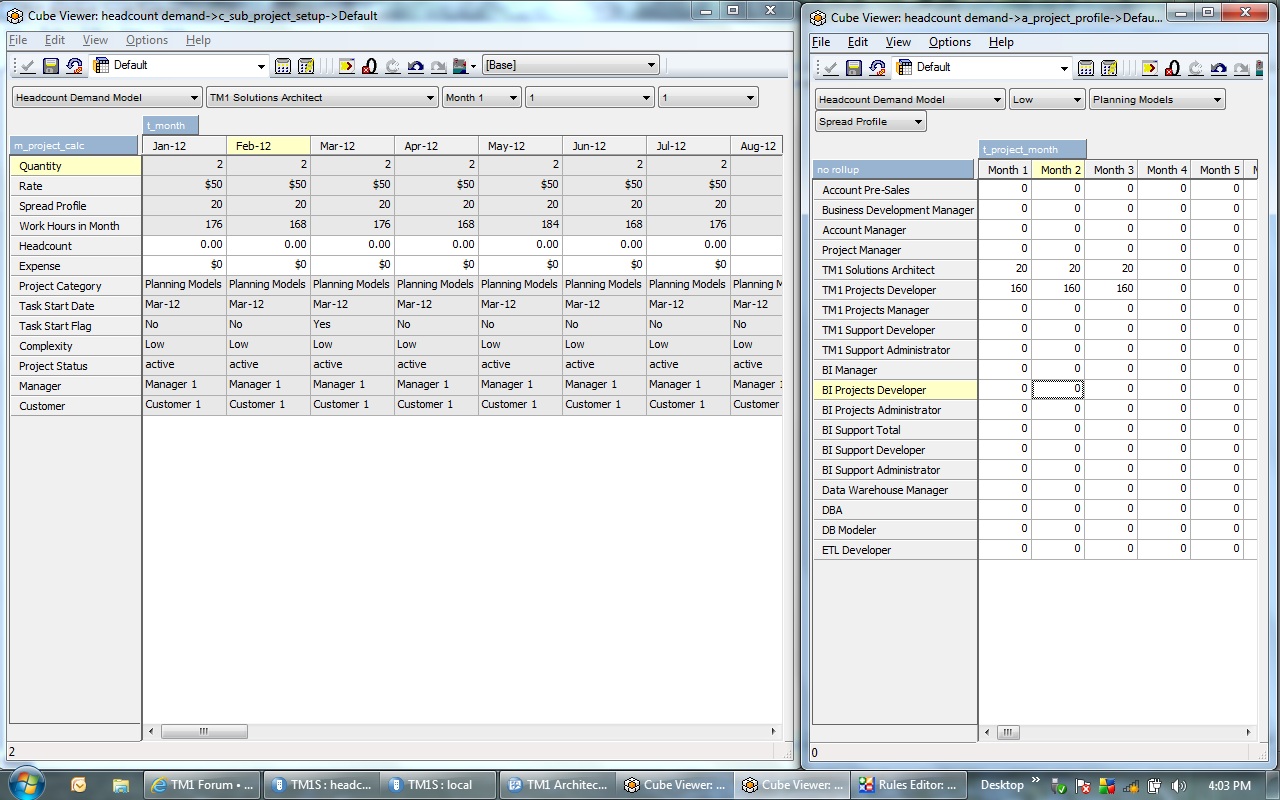This screenshot has height=800, width=1280.
Task: Select the Account Pre-Sales row header
Action: tap(895, 190)
